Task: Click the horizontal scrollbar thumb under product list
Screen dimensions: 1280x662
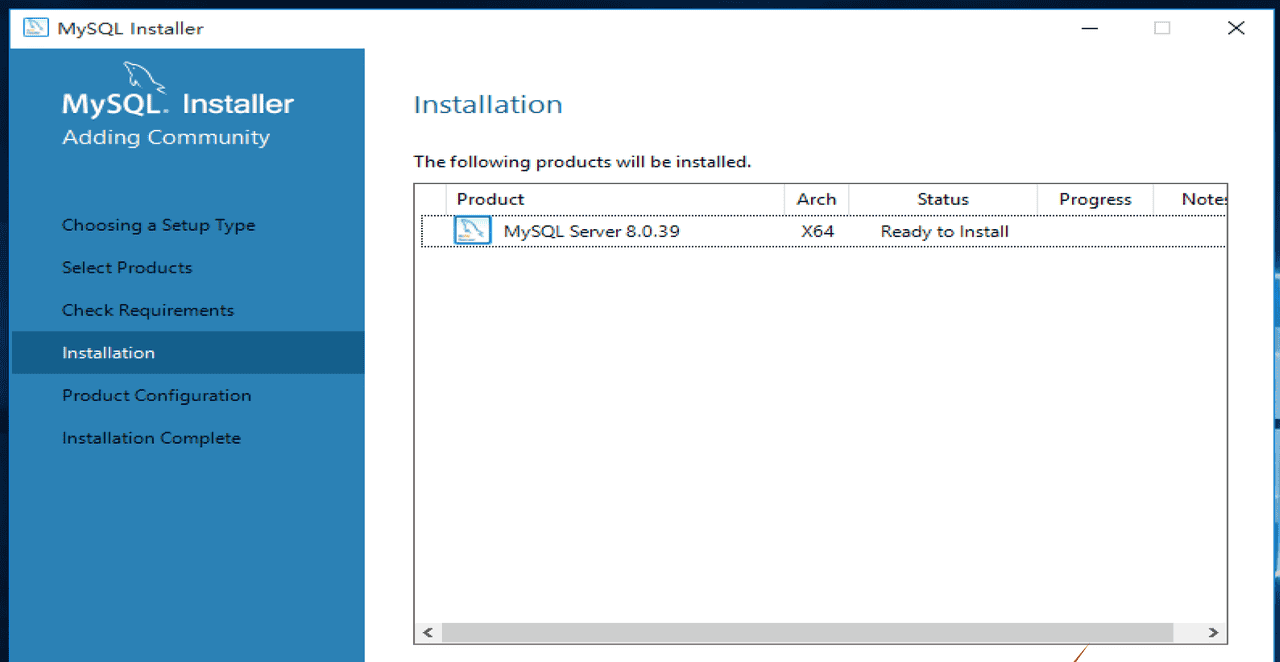Action: [x=806, y=633]
